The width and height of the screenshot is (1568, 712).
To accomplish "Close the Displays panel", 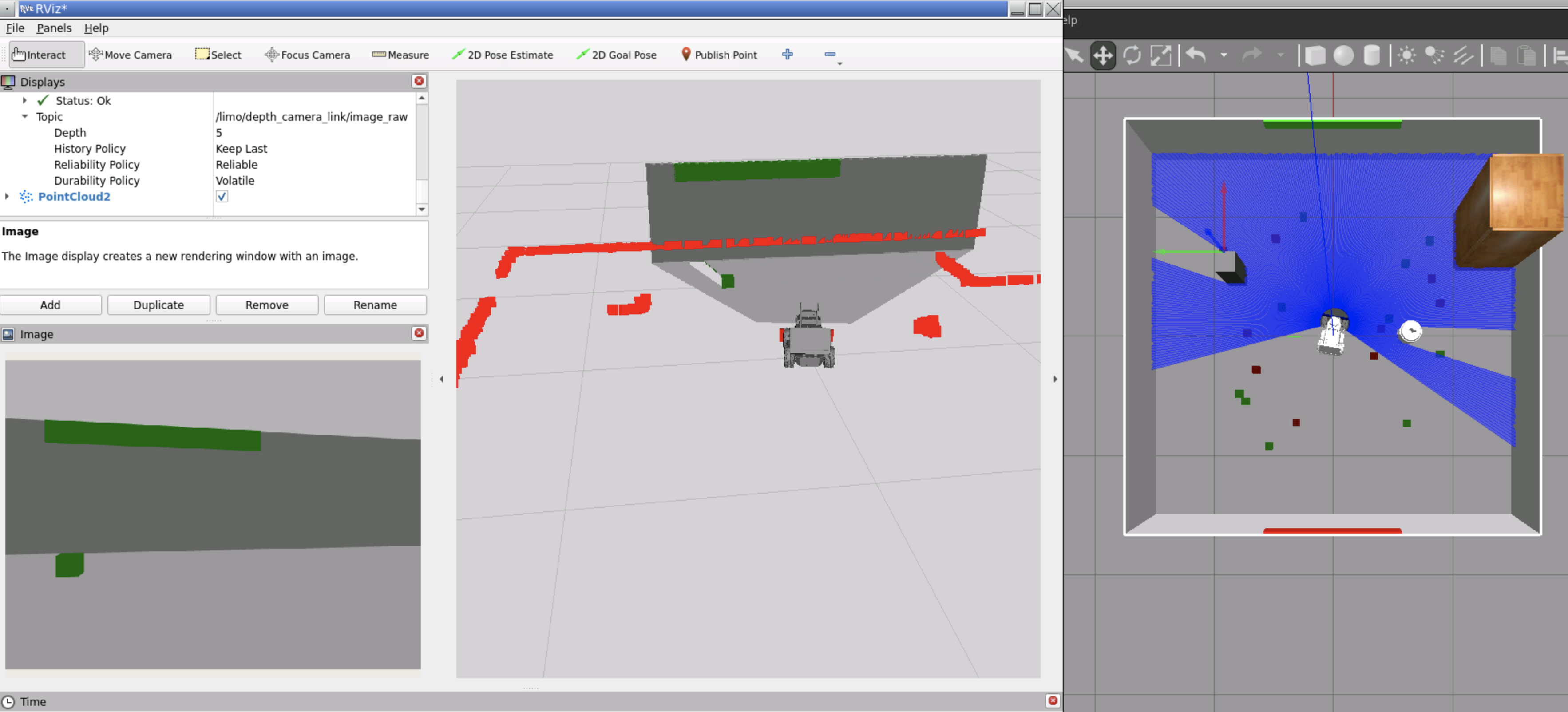I will point(419,81).
